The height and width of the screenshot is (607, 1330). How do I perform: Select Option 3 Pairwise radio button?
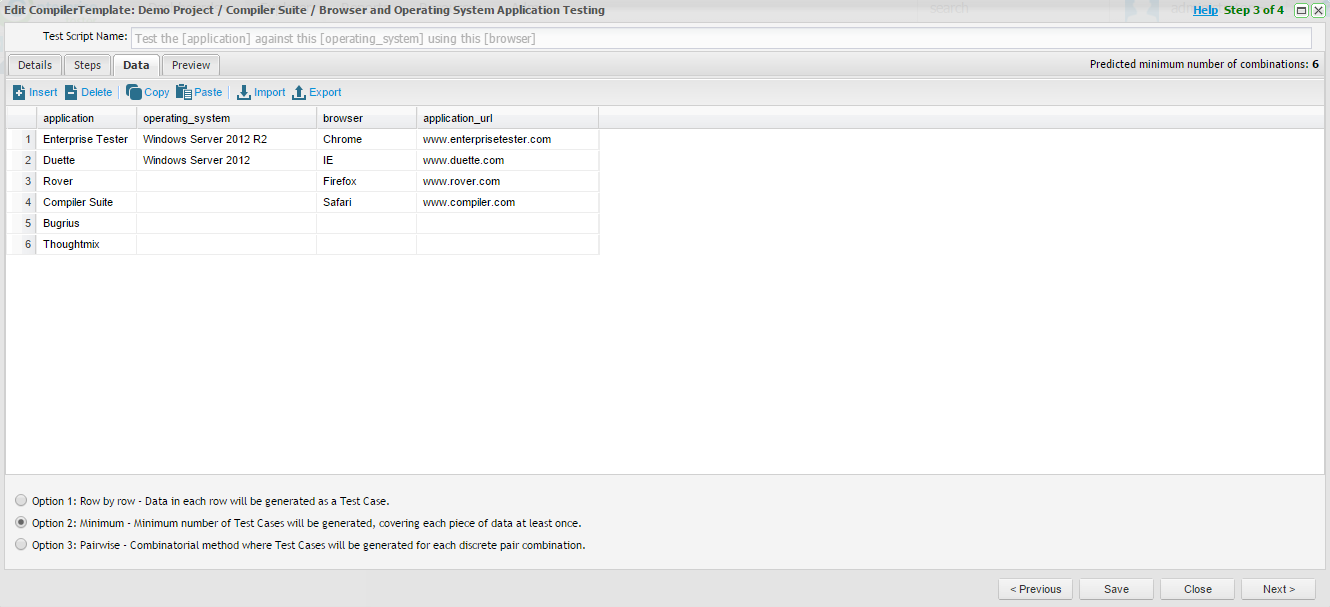(x=22, y=545)
